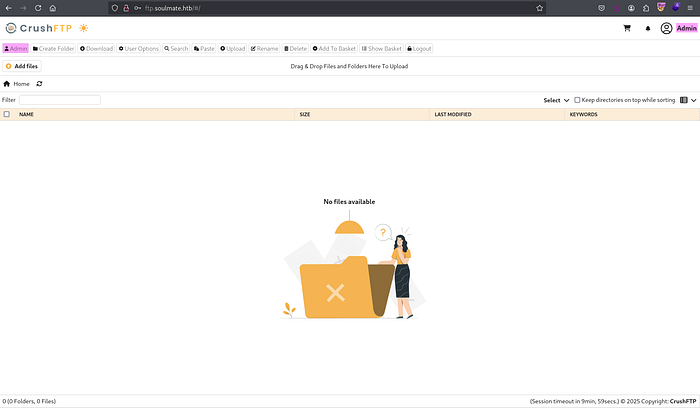
Task: Show browser downloads panel
Action: click(x=616, y=8)
